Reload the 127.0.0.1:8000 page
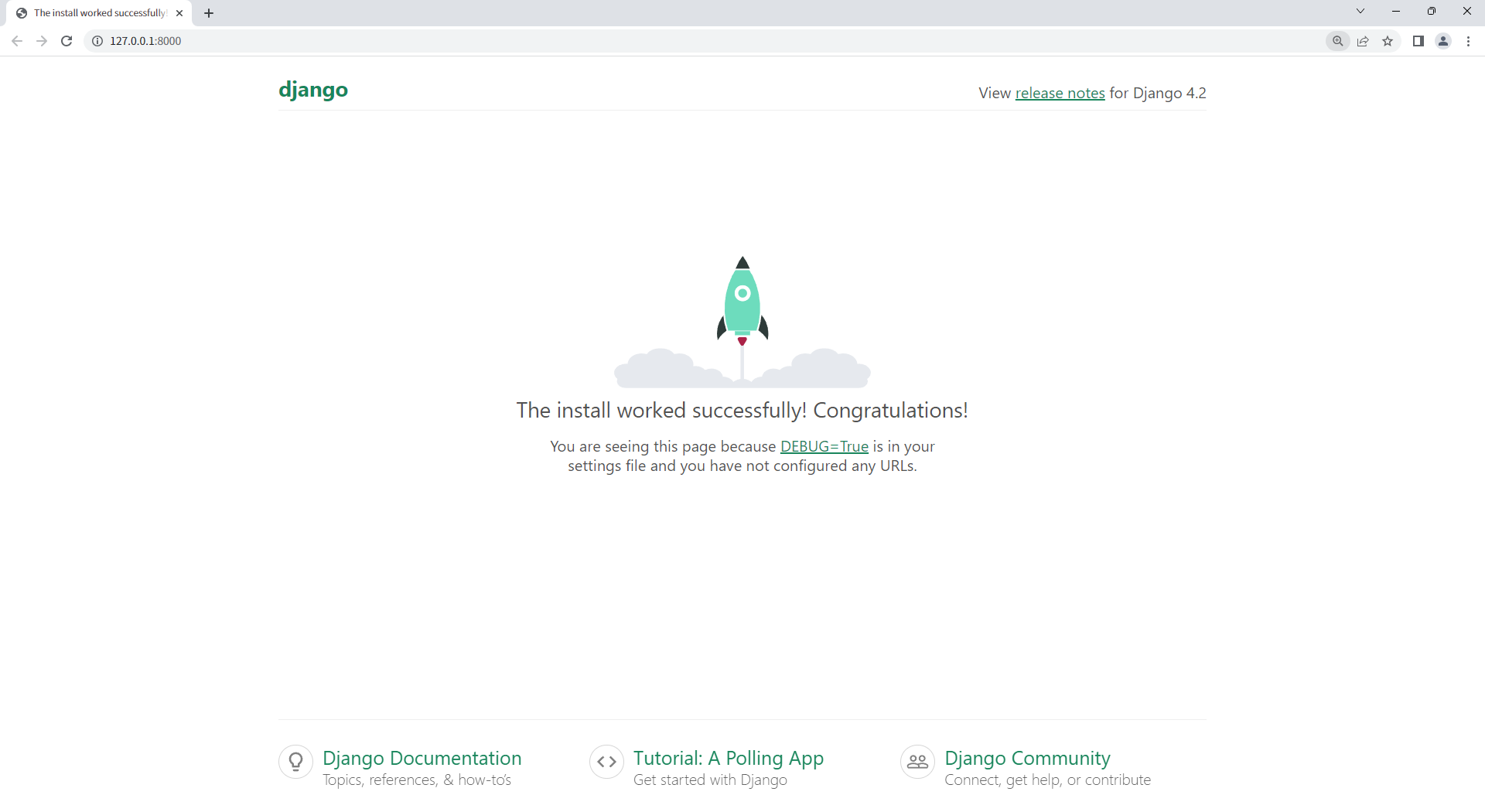Image resolution: width=1485 pixels, height=812 pixels. 67,41
